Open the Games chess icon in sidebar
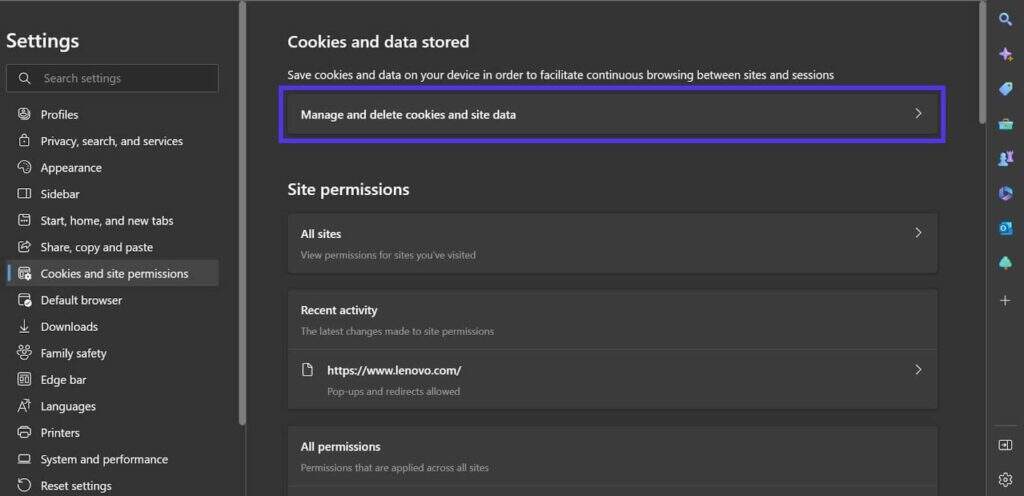The image size is (1024, 496). tap(1006, 158)
